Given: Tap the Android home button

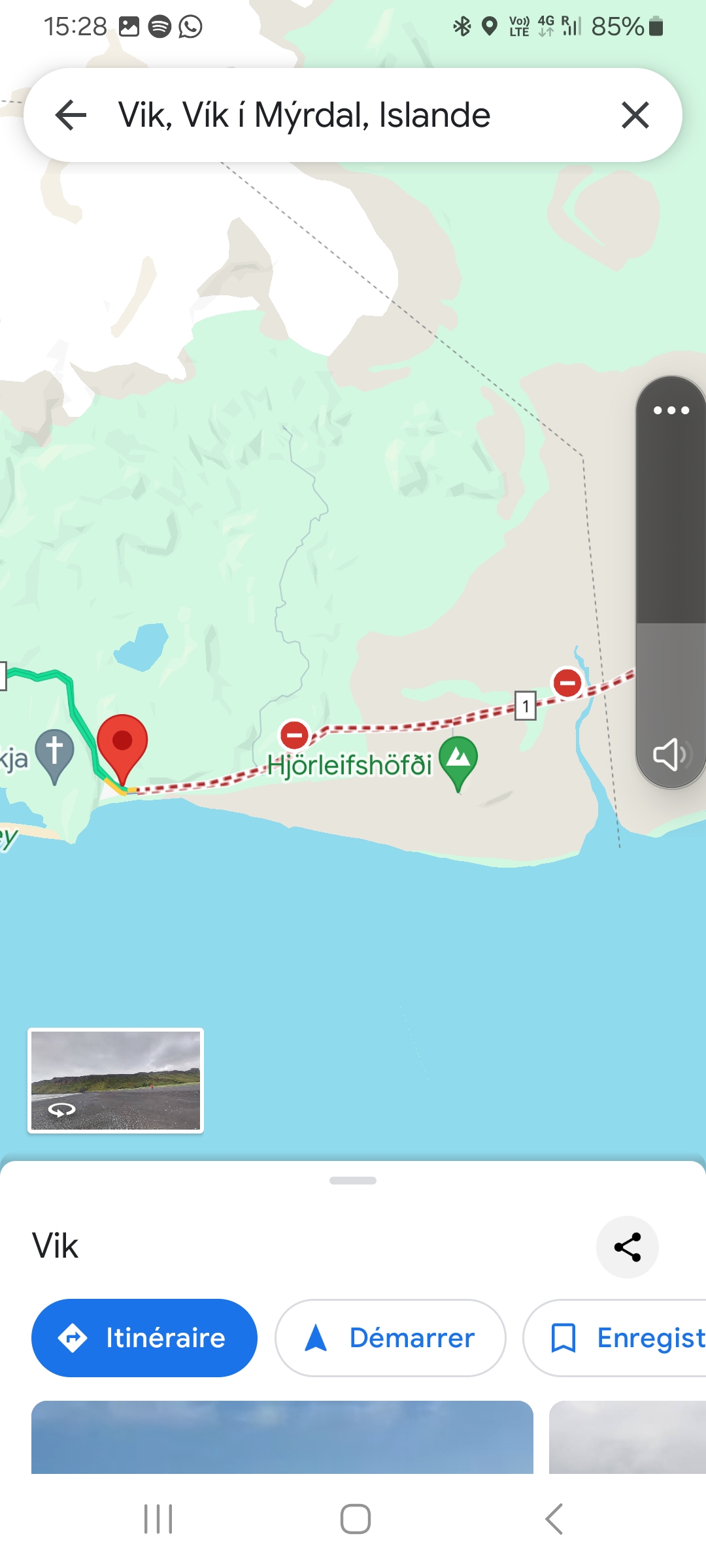Looking at the screenshot, I should click(x=356, y=1519).
